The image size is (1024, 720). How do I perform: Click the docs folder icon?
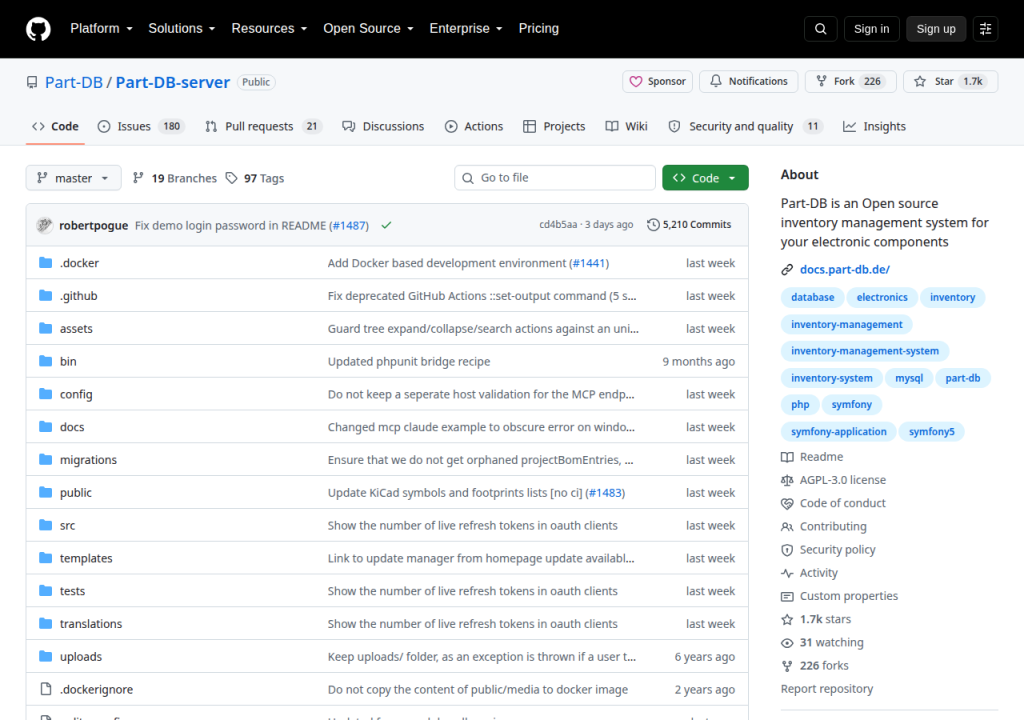tap(45, 427)
